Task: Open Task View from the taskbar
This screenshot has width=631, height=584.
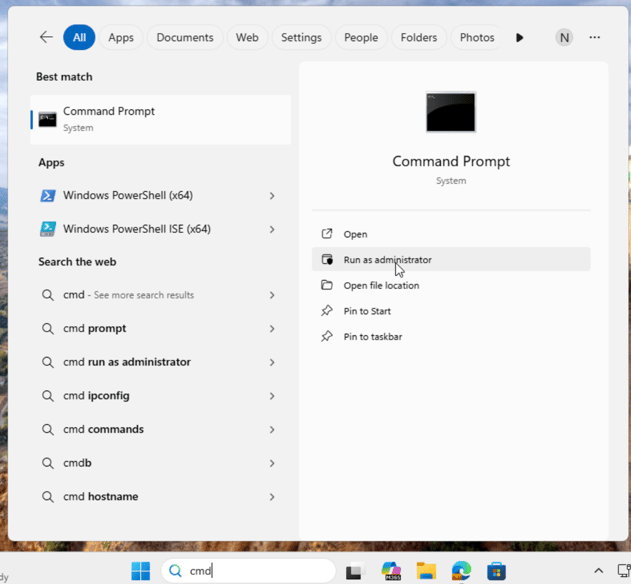Action: 355,571
